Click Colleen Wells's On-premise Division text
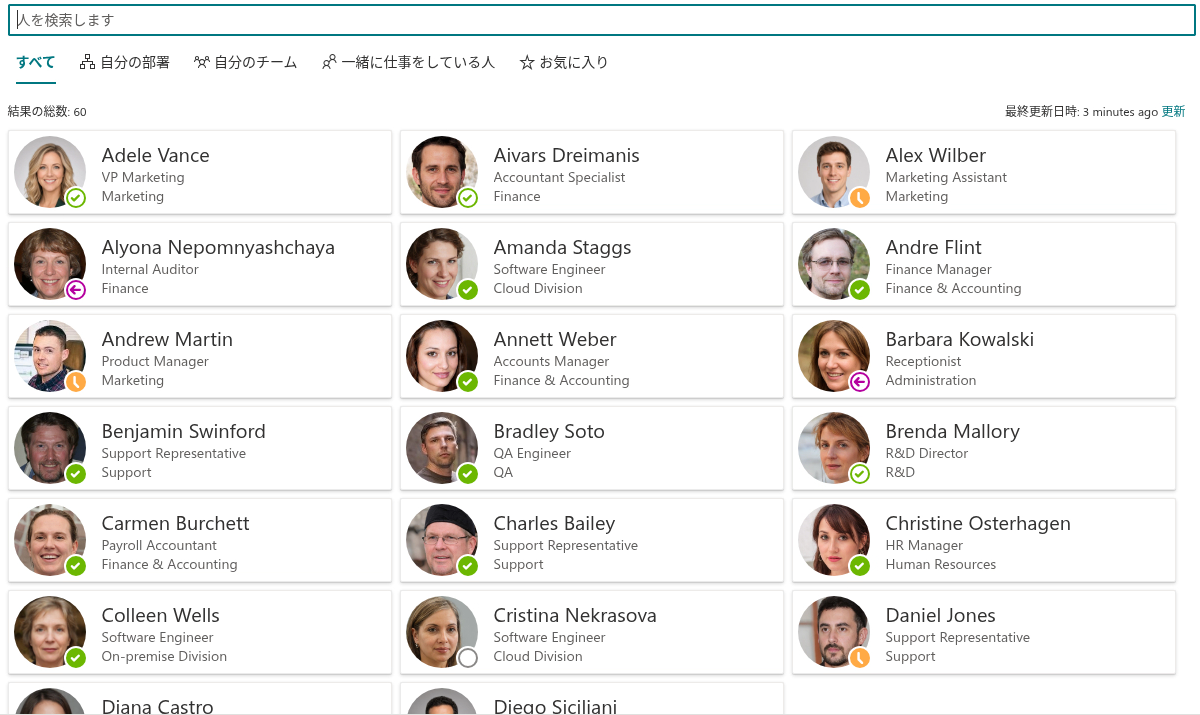 pos(164,656)
